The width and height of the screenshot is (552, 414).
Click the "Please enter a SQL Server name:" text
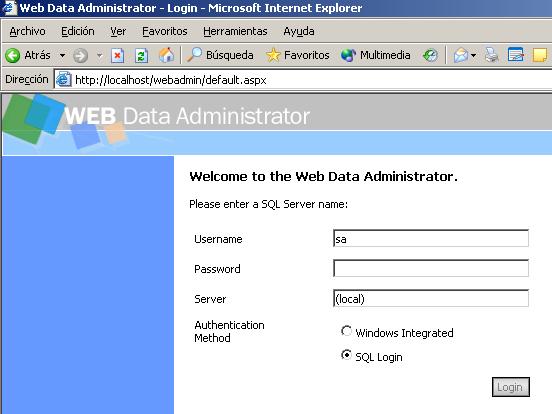tap(269, 204)
